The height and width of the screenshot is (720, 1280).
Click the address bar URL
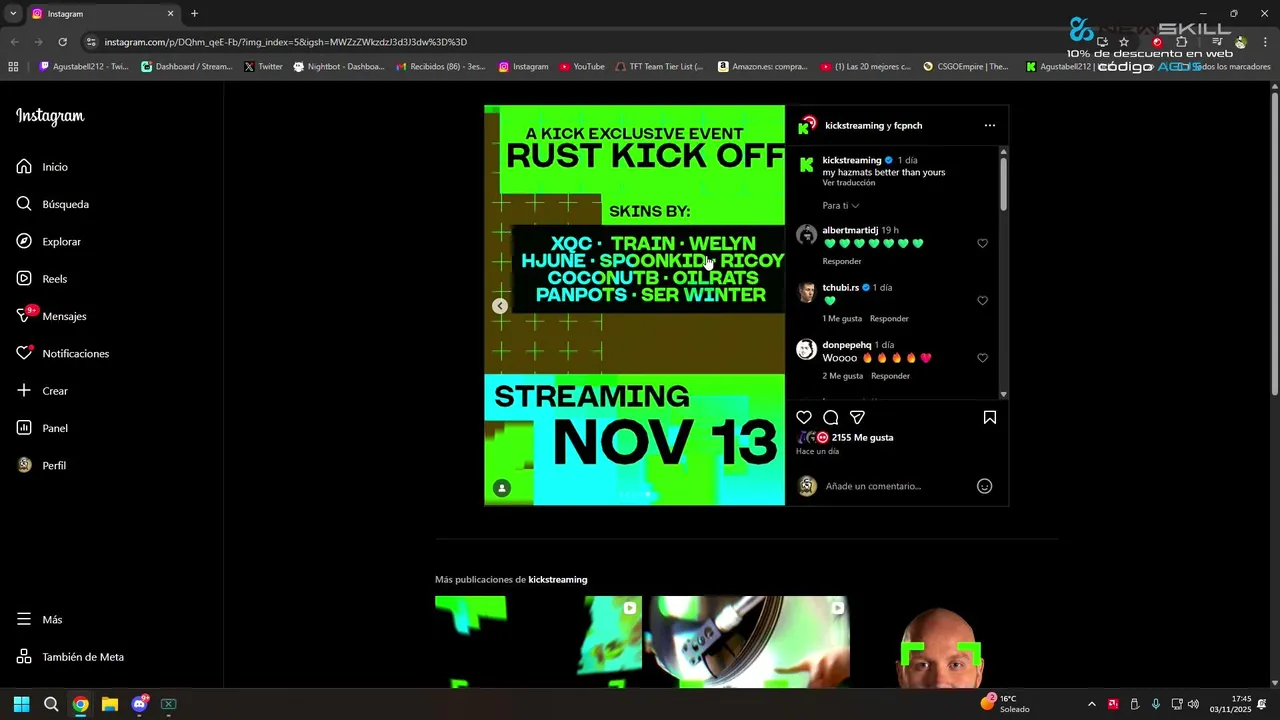click(x=286, y=42)
